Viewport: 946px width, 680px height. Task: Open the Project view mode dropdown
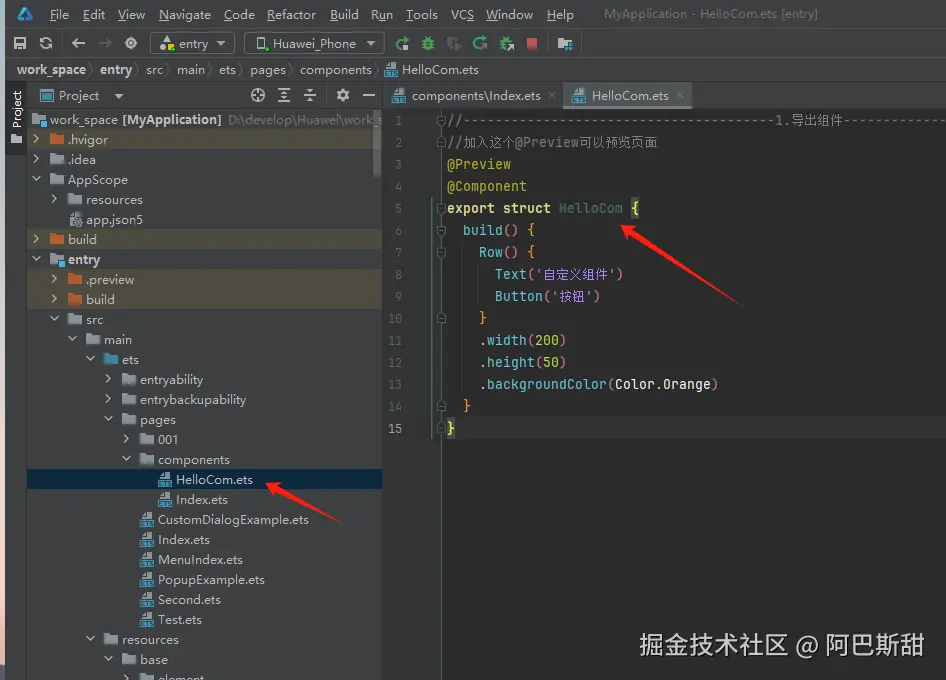click(x=119, y=96)
